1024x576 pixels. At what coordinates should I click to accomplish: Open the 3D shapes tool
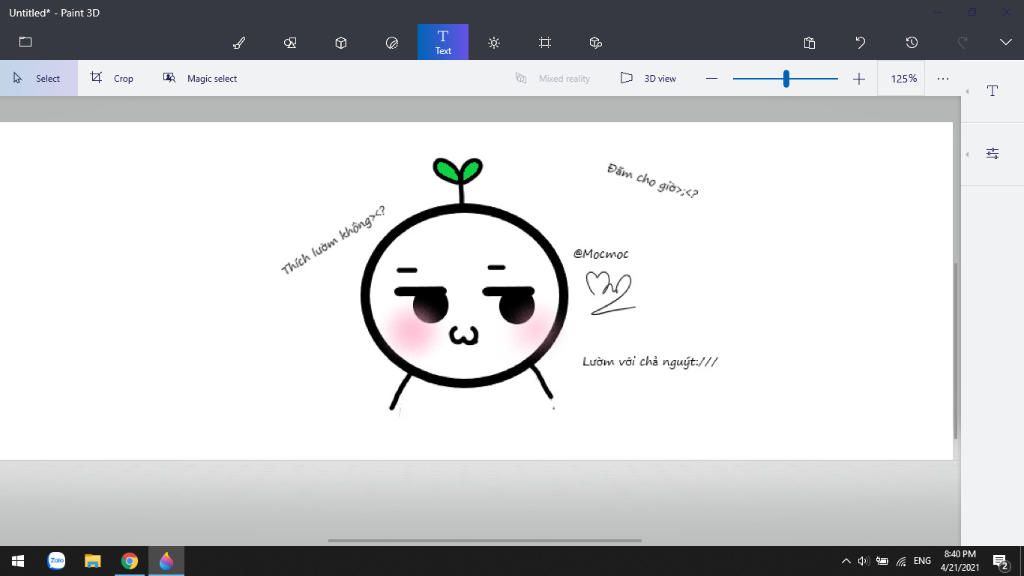click(x=341, y=43)
